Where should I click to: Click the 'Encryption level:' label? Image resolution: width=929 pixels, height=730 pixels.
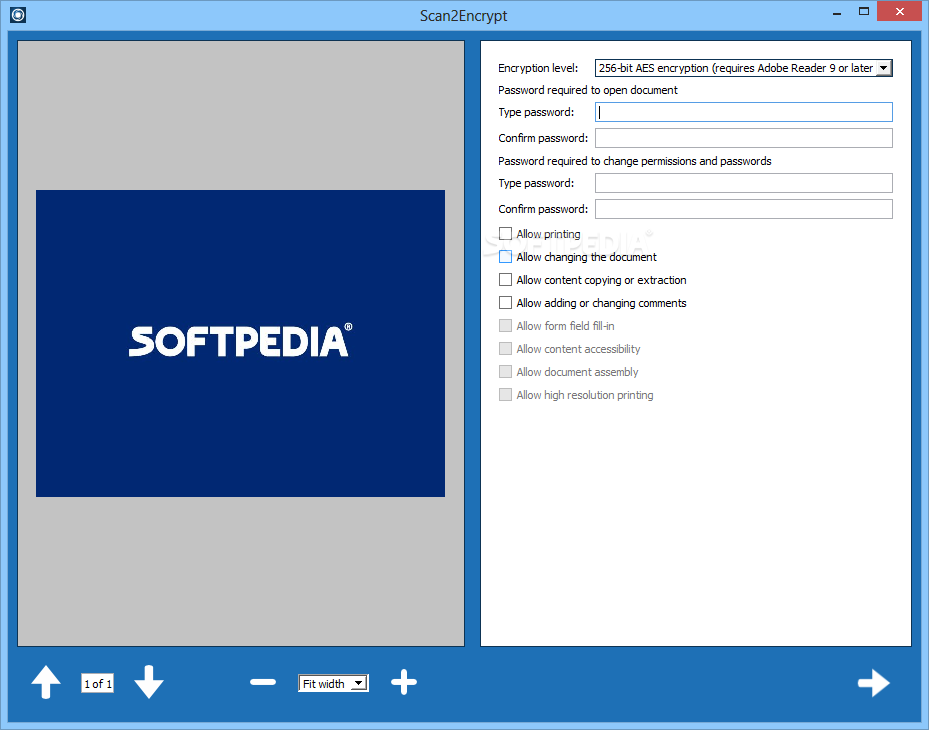538,68
